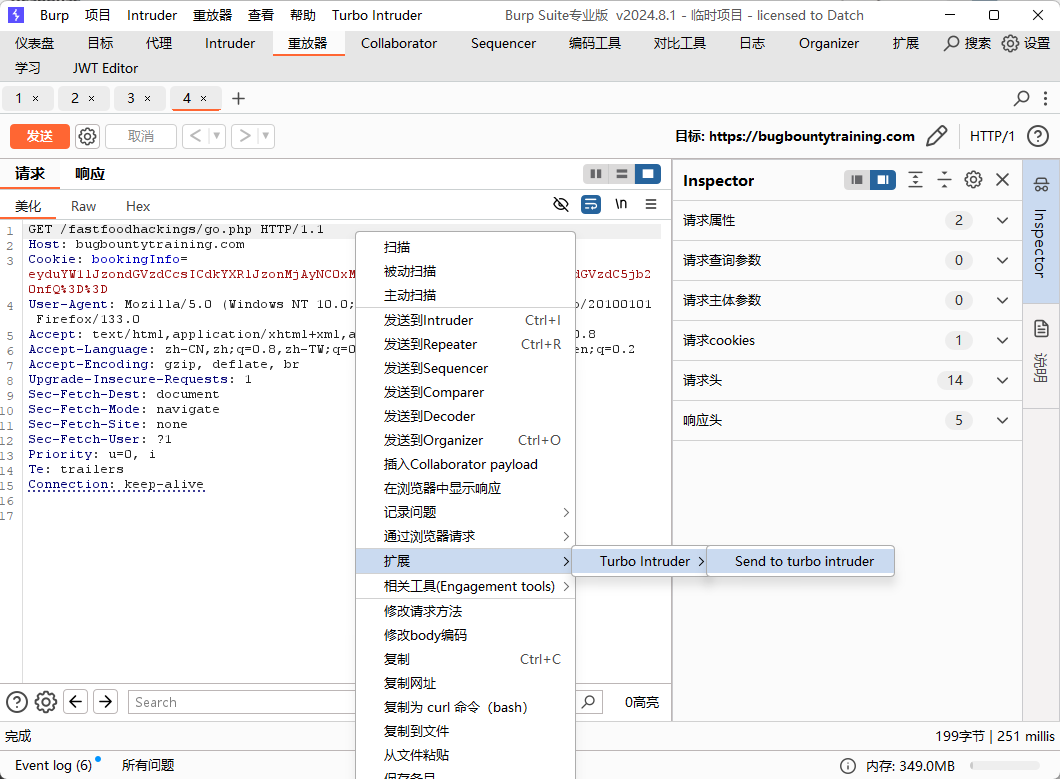Image resolution: width=1060 pixels, height=779 pixels.
Task: Close the Inspector panel
Action: [1003, 180]
